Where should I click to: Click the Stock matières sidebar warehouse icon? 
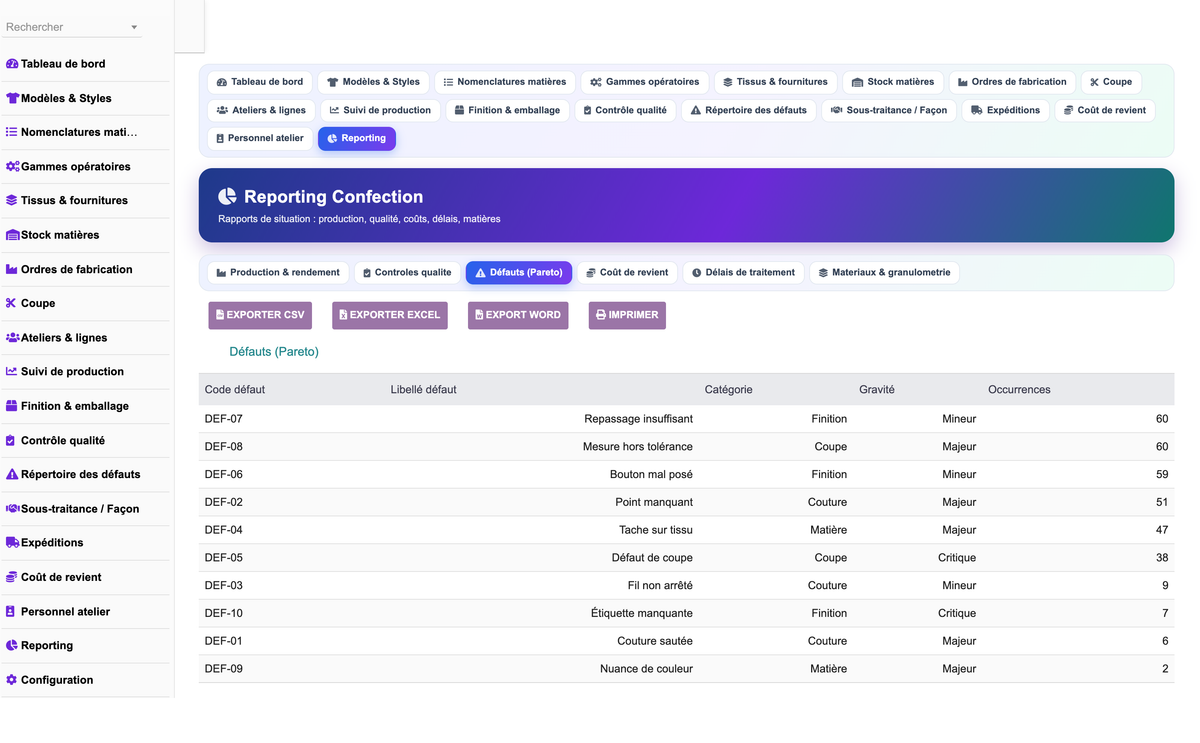point(12,235)
